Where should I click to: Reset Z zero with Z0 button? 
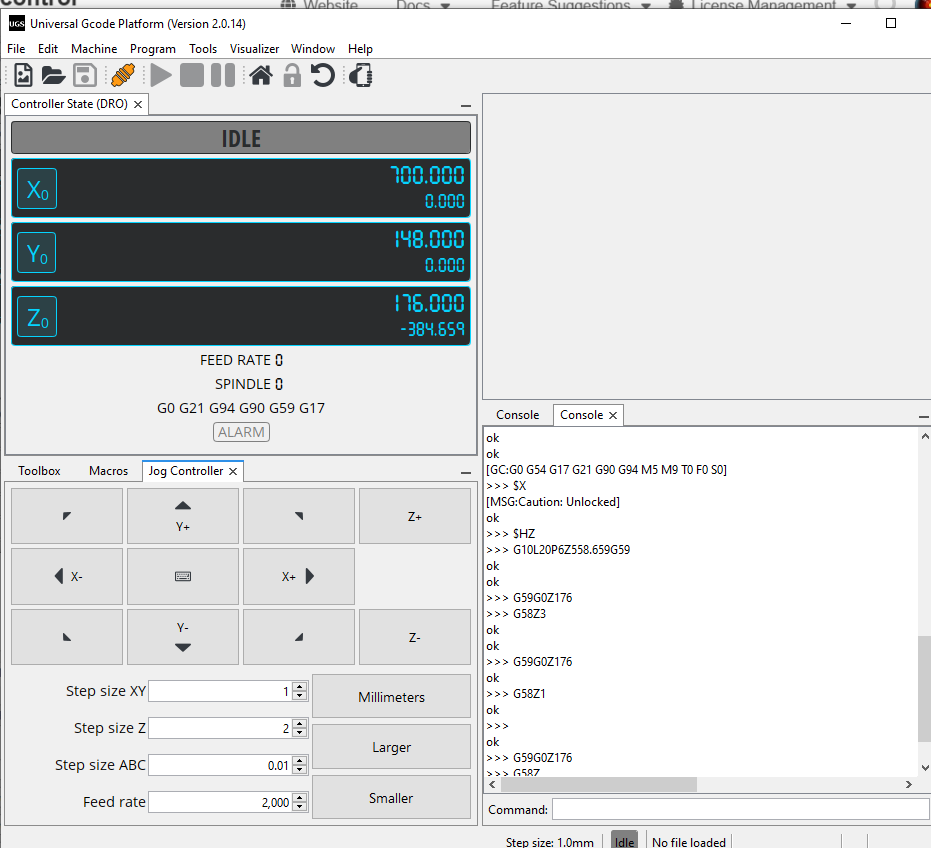coord(37,317)
